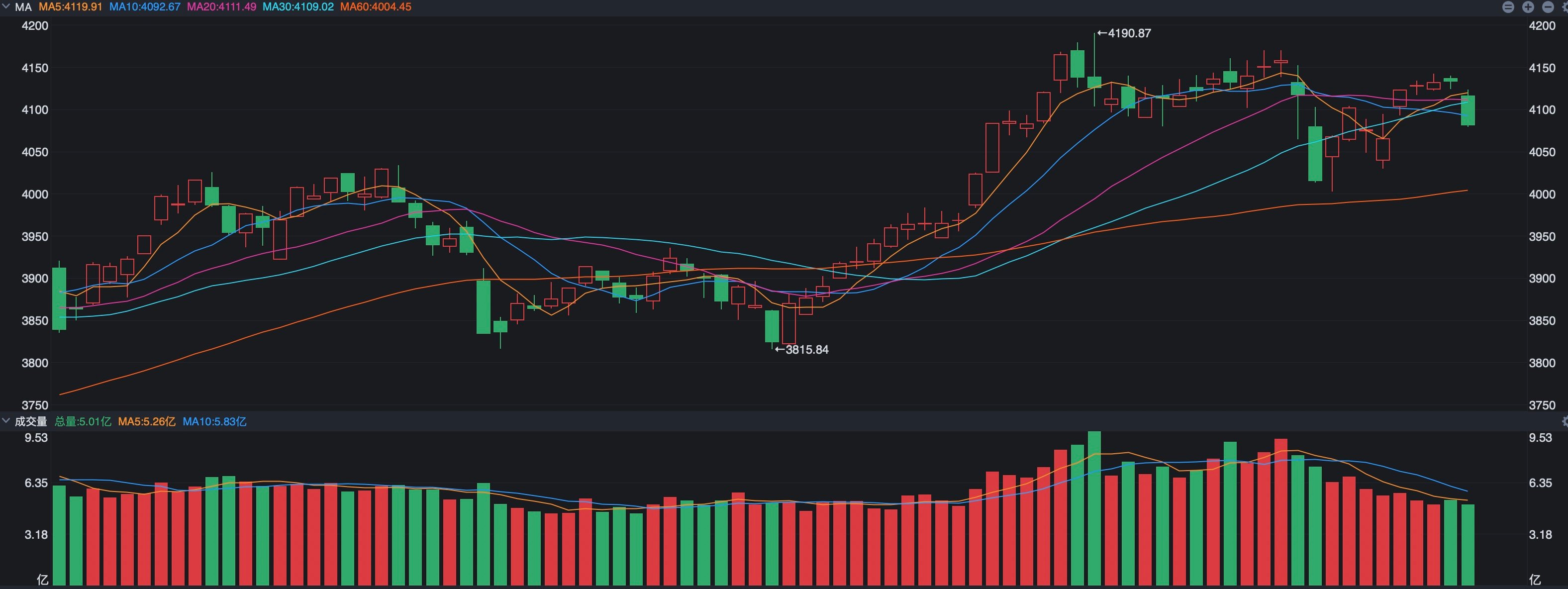
Task: Click the 3815.84 low price annotation
Action: 801,350
